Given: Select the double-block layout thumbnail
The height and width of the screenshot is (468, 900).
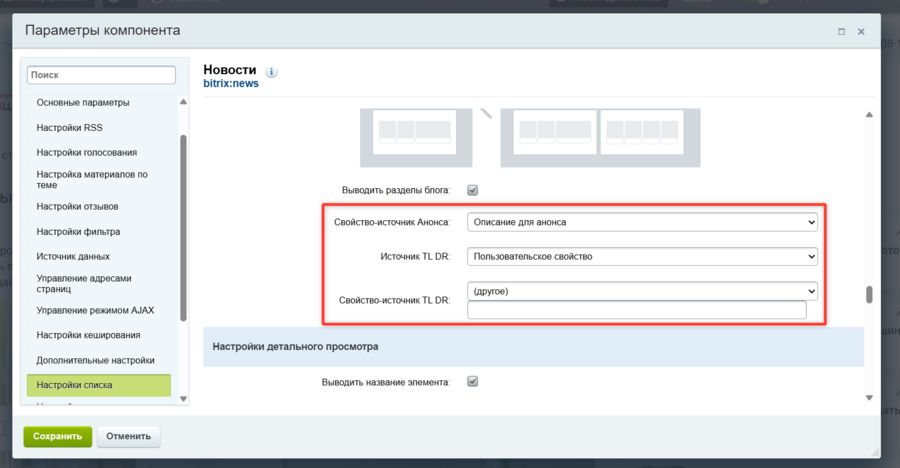Looking at the screenshot, I should [600, 138].
